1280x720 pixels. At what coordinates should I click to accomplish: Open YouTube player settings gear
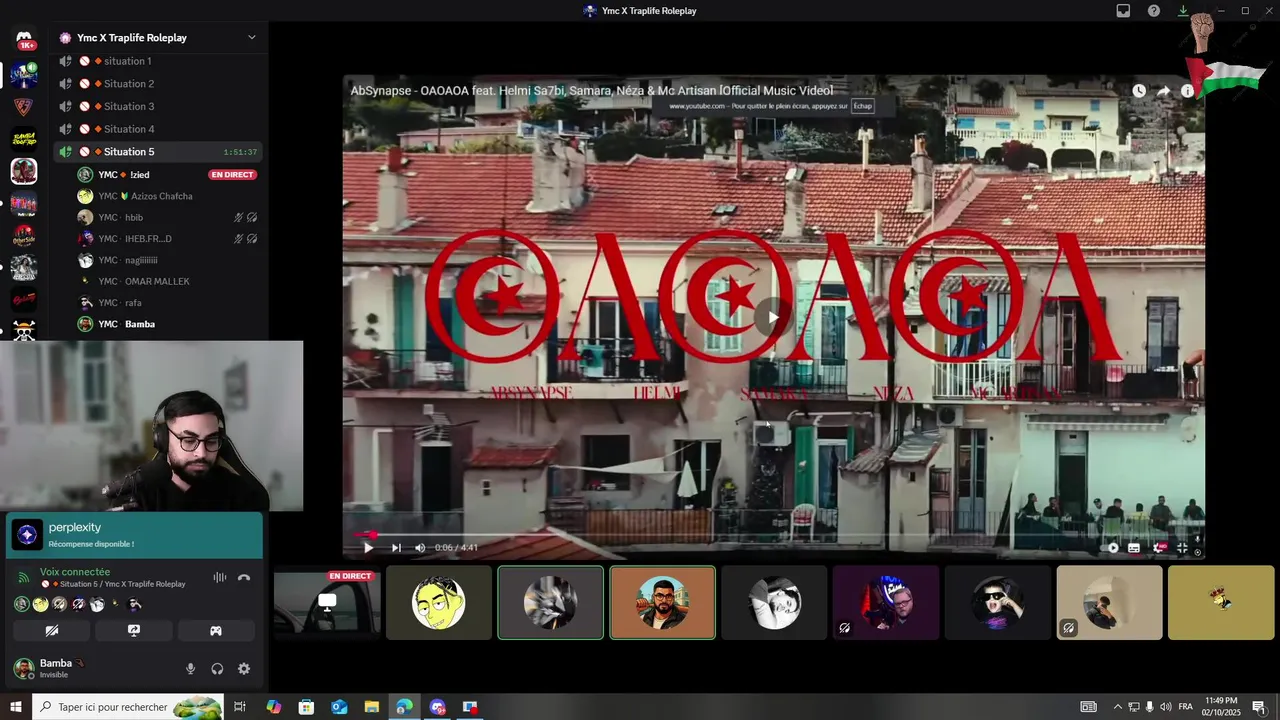[1160, 547]
